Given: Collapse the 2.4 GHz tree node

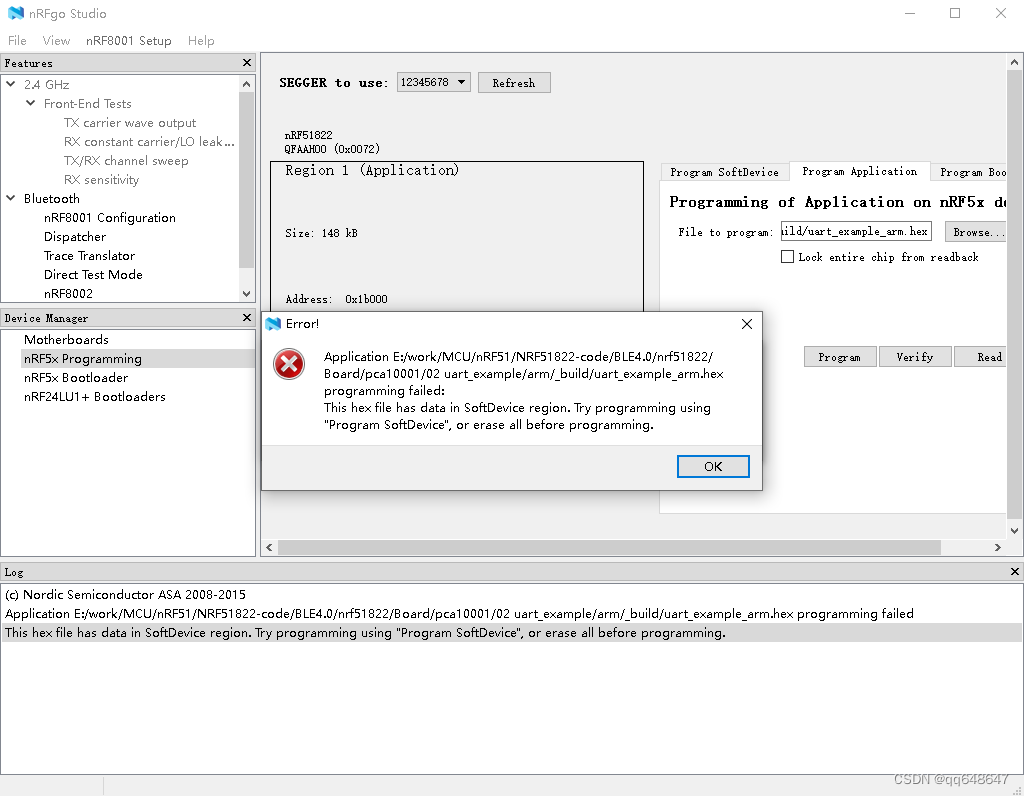Looking at the screenshot, I should pos(10,84).
